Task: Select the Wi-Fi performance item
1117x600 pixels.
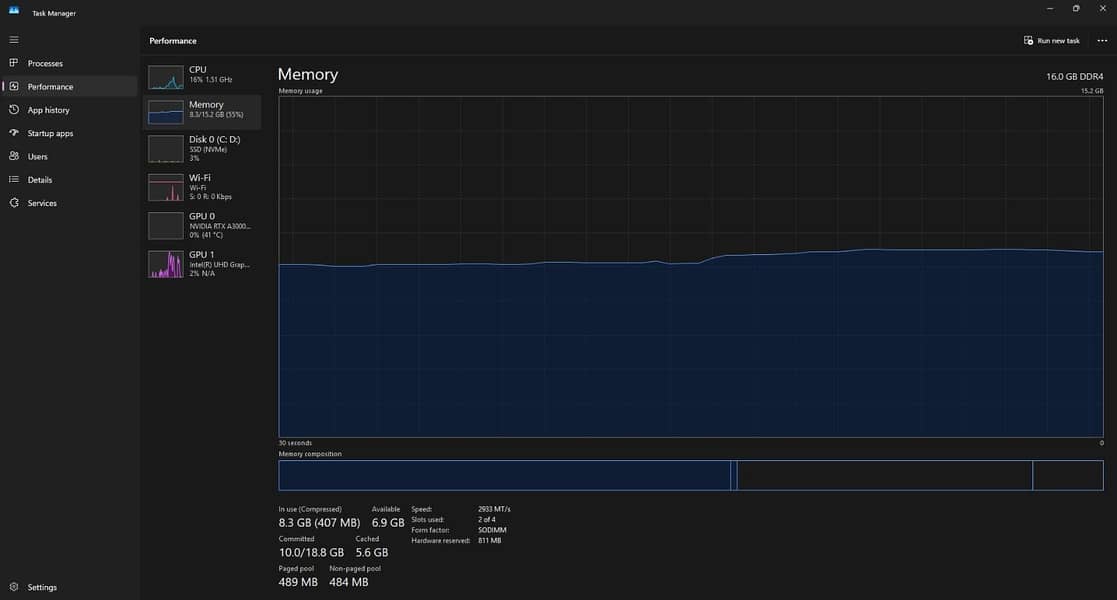Action: [x=202, y=187]
